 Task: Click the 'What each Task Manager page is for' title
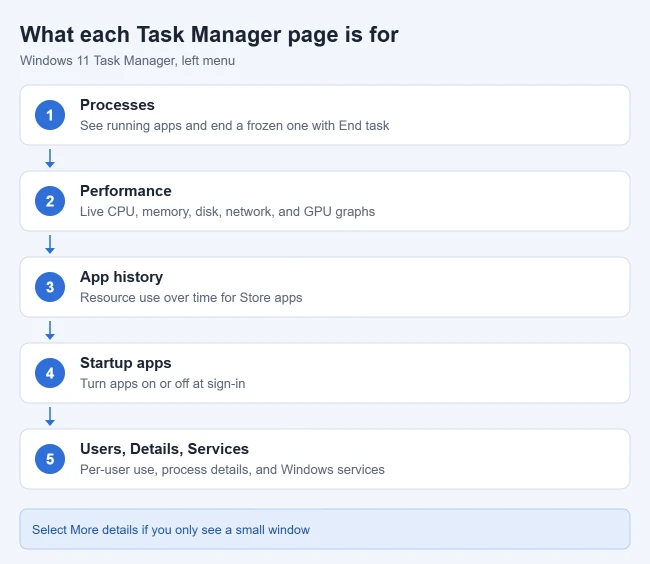(209, 34)
